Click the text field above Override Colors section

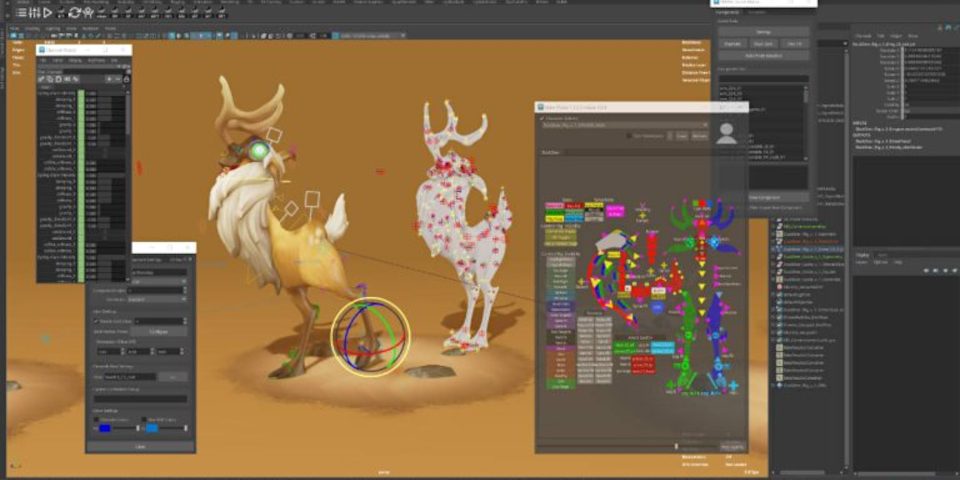[x=140, y=399]
